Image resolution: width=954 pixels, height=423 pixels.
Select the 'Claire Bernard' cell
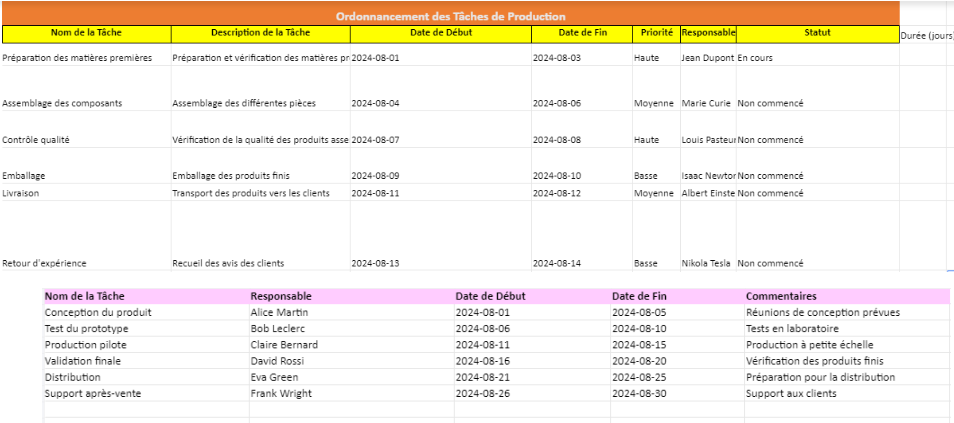point(352,344)
